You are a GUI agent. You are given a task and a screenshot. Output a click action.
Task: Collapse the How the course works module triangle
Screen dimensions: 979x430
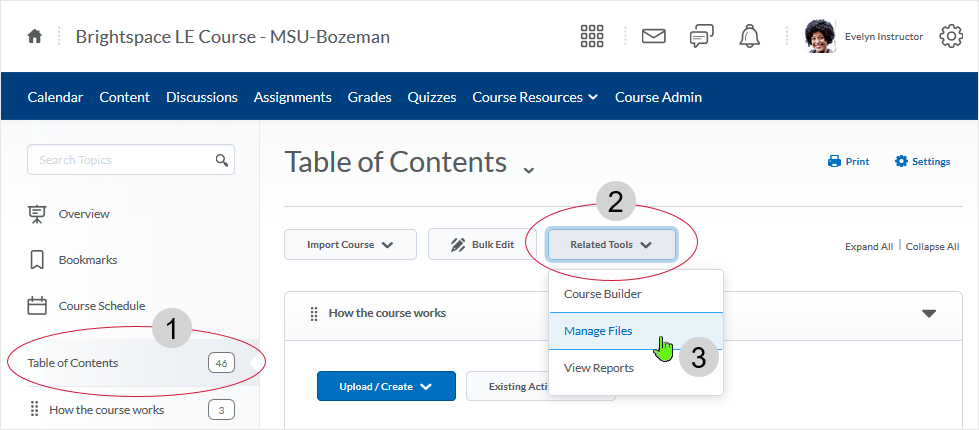click(x=929, y=313)
